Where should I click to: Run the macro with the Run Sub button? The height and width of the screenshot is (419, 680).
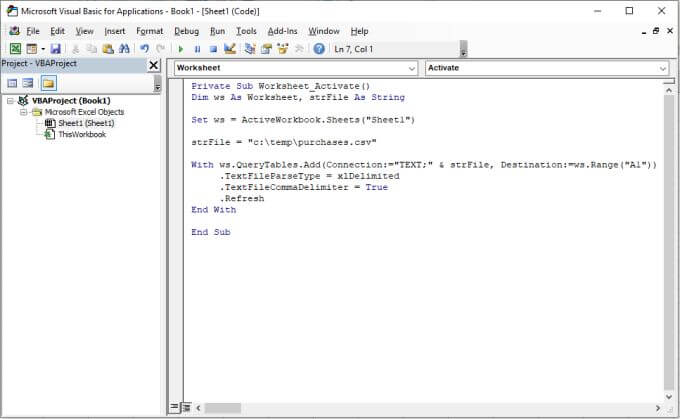tap(181, 48)
